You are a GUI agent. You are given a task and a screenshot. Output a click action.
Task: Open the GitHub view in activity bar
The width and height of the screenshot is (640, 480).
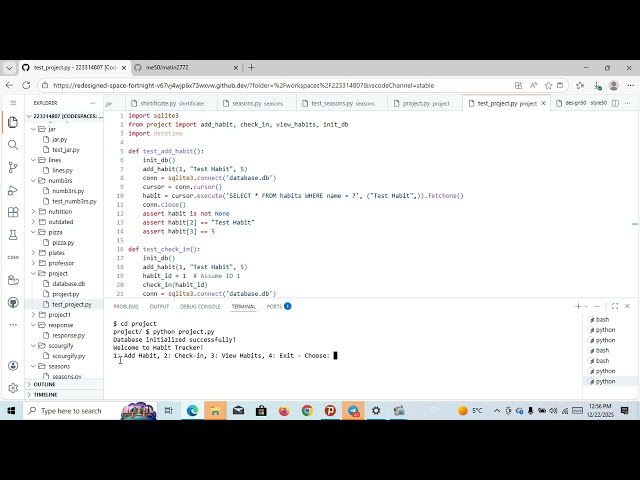tap(13, 302)
